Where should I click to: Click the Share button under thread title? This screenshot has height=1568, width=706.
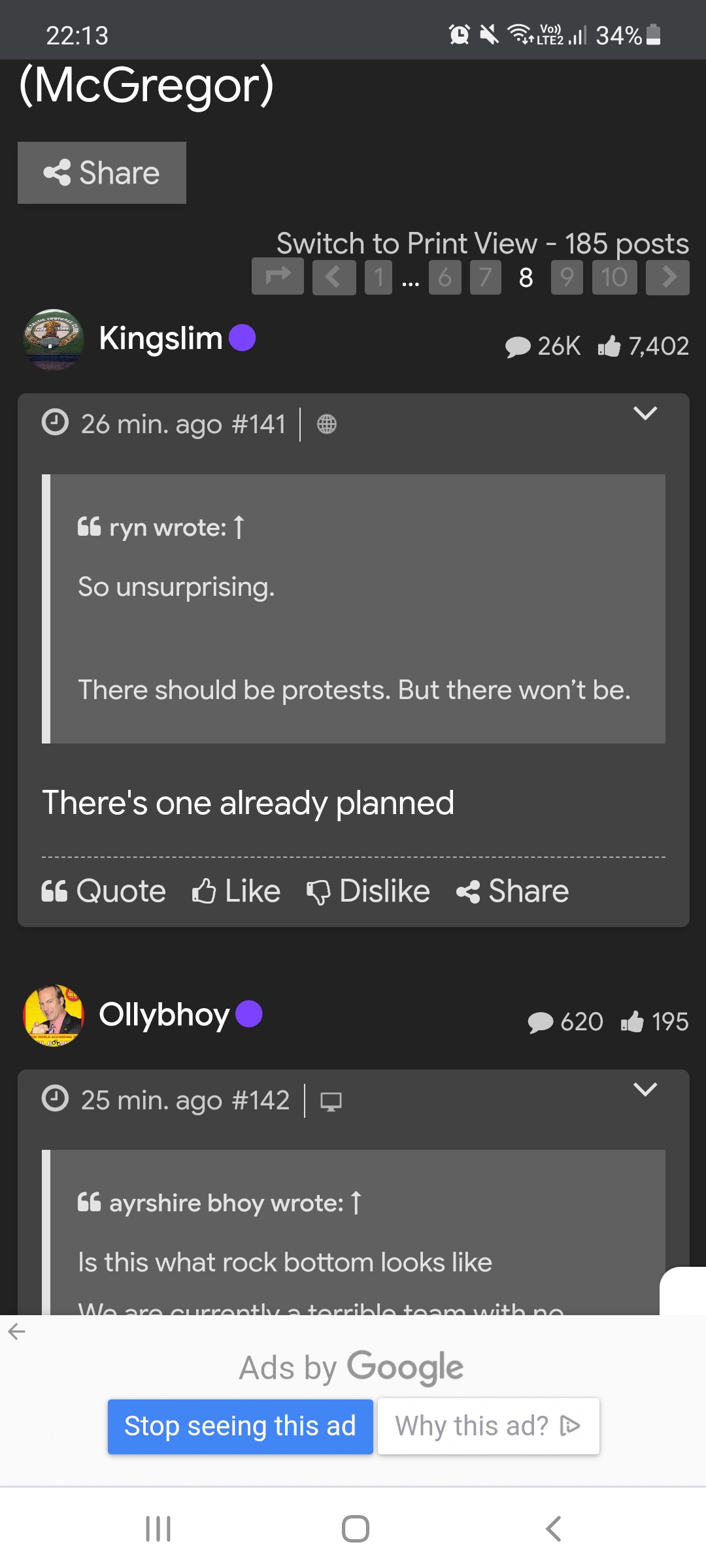102,173
